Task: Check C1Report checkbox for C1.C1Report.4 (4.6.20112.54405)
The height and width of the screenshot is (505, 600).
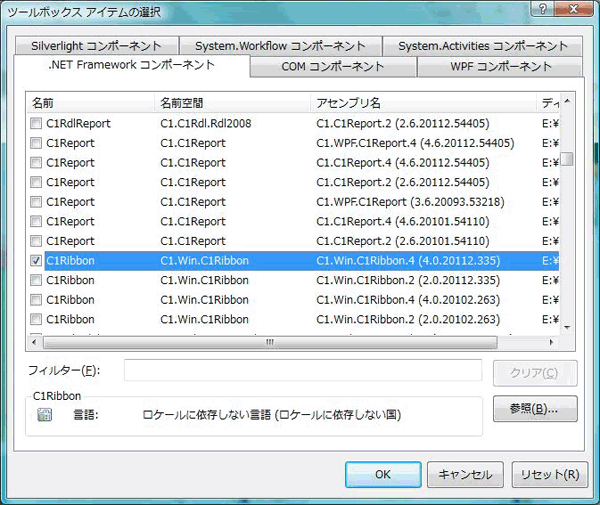Action: pyautogui.click(x=36, y=163)
